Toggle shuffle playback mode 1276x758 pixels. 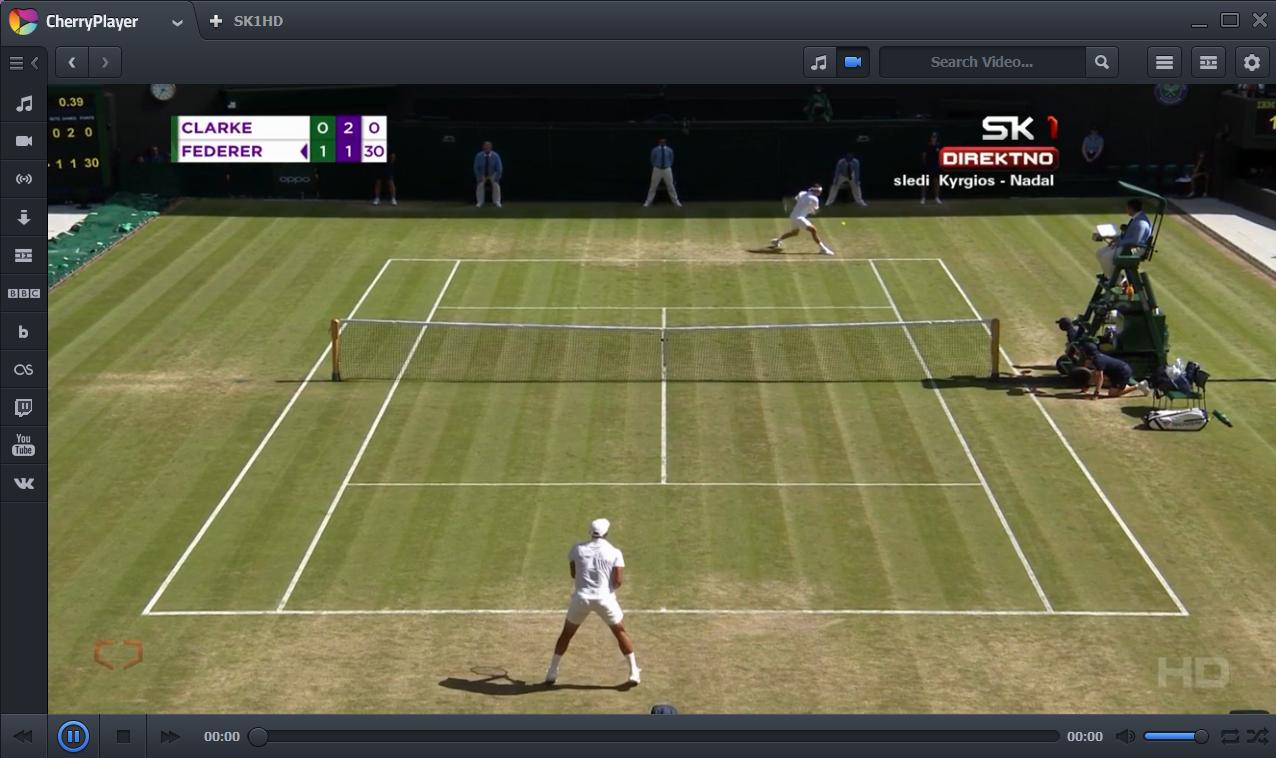pos(1257,737)
